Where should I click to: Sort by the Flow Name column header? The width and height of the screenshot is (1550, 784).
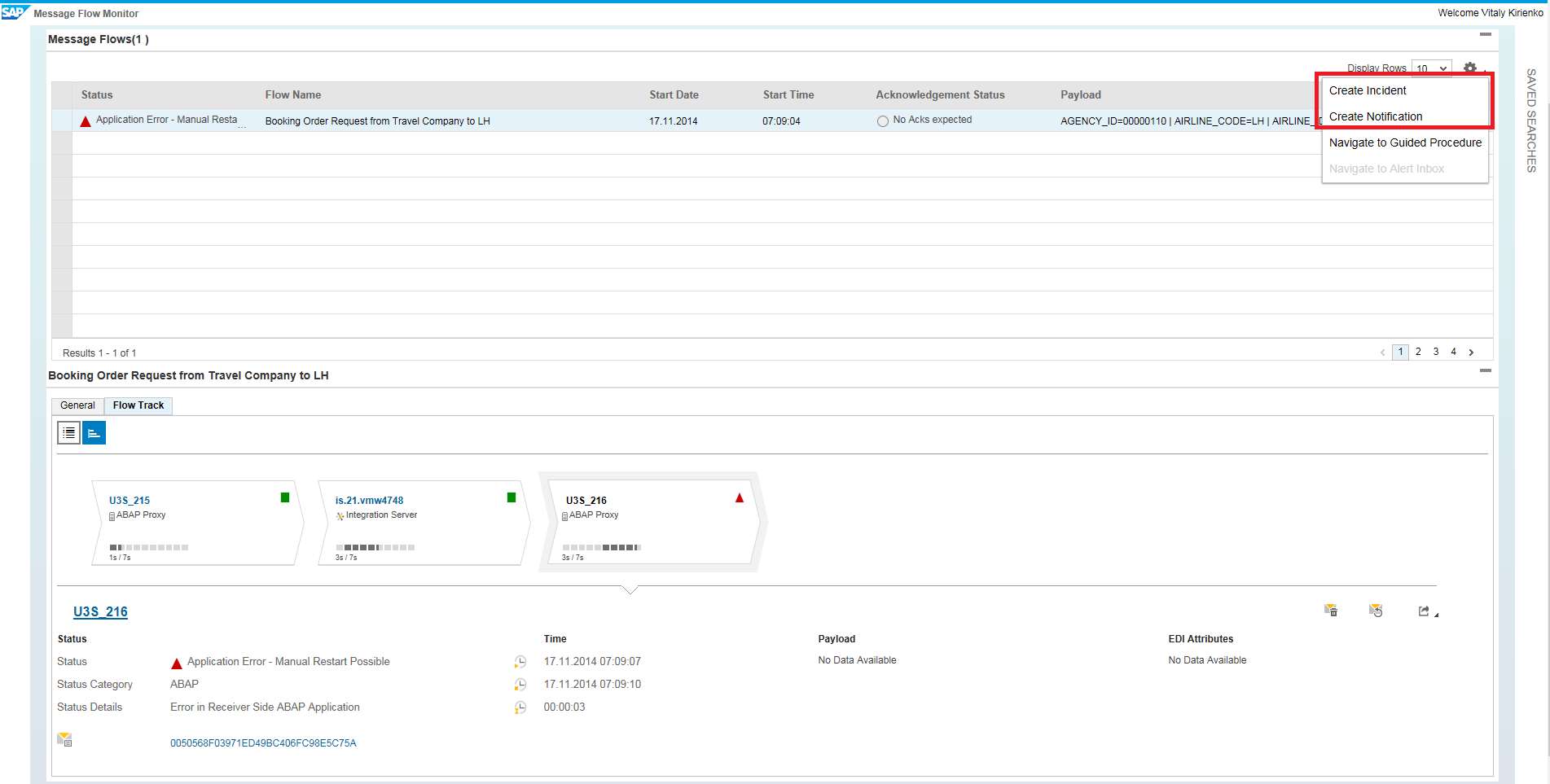[293, 95]
